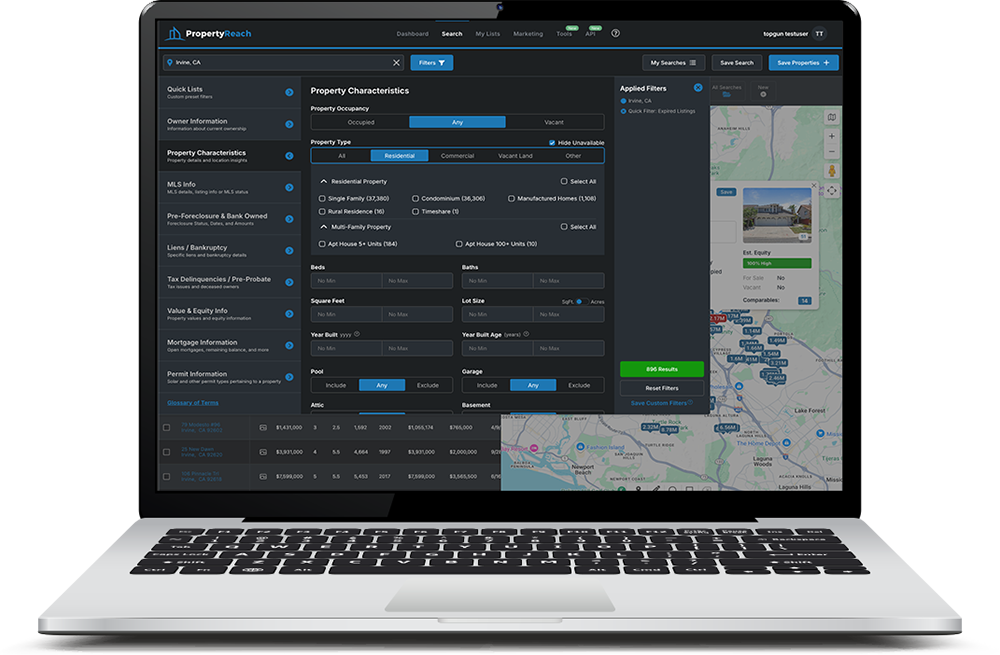The width and height of the screenshot is (1000, 655).
Task: Click the TT user avatar
Action: pyautogui.click(x=820, y=34)
